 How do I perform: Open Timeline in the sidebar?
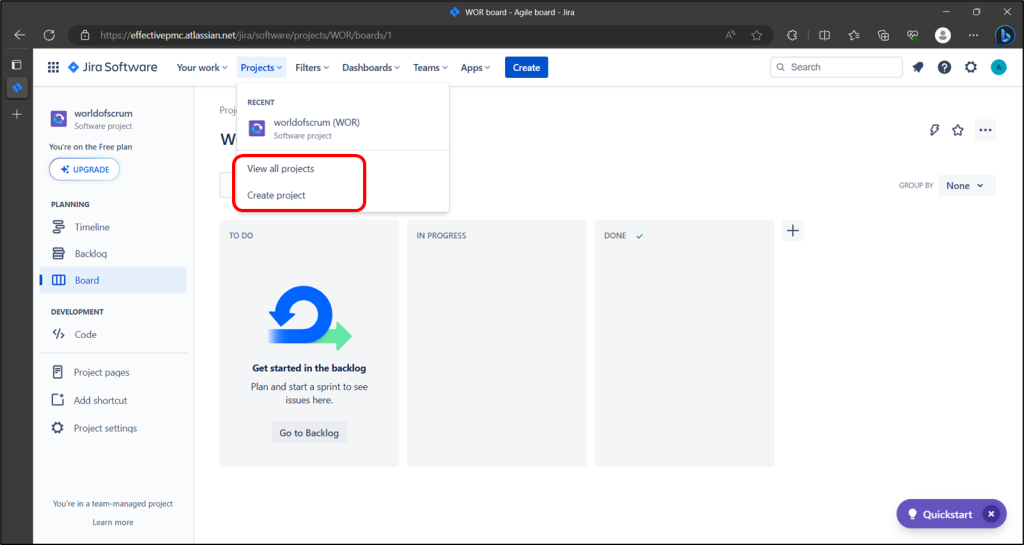click(113, 227)
